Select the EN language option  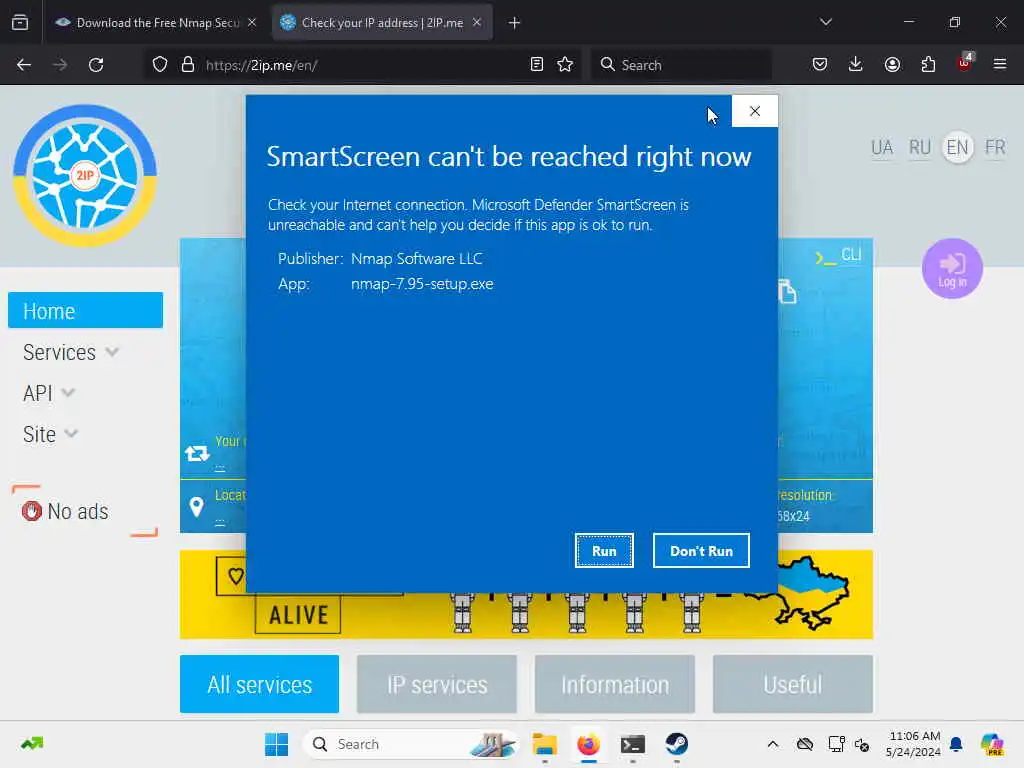(957, 148)
